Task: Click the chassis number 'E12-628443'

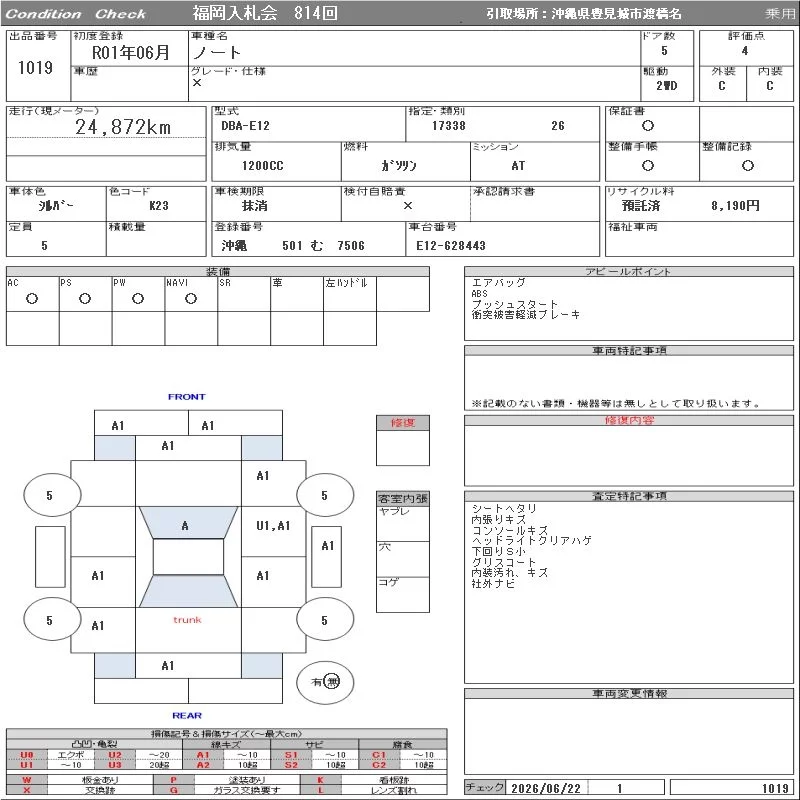Action: [451, 246]
